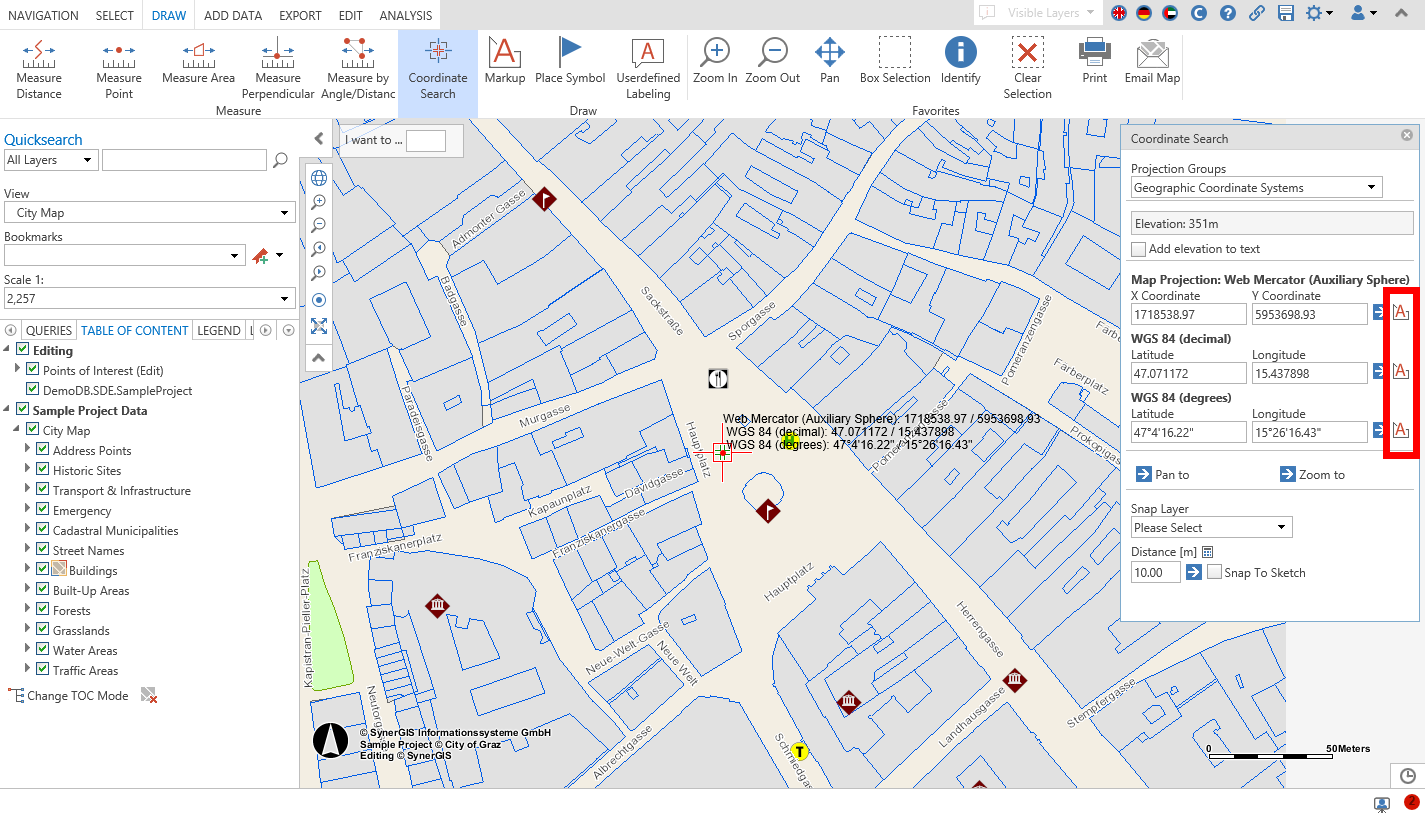Open the Snap Layer dropdown
This screenshot has width=1425, height=814.
pos(1211,527)
